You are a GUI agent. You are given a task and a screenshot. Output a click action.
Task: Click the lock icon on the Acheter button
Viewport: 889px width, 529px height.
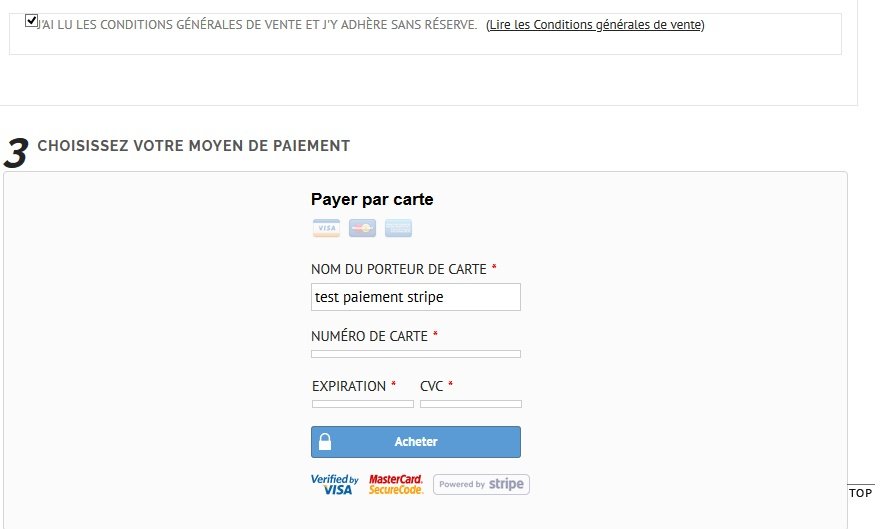click(x=325, y=442)
